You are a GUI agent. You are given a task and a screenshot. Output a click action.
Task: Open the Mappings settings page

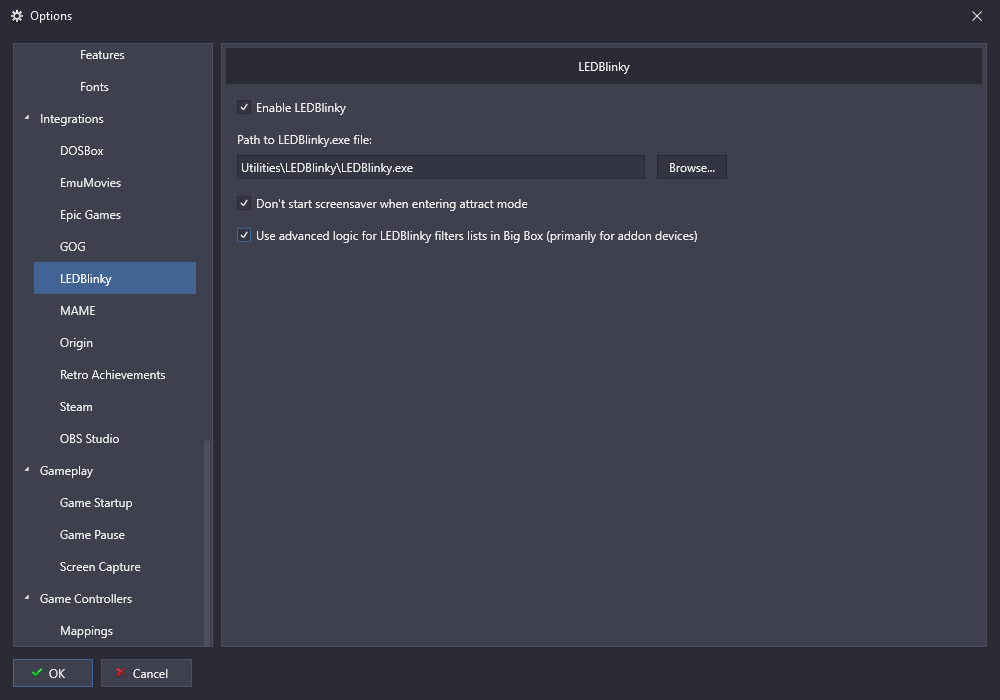click(87, 631)
